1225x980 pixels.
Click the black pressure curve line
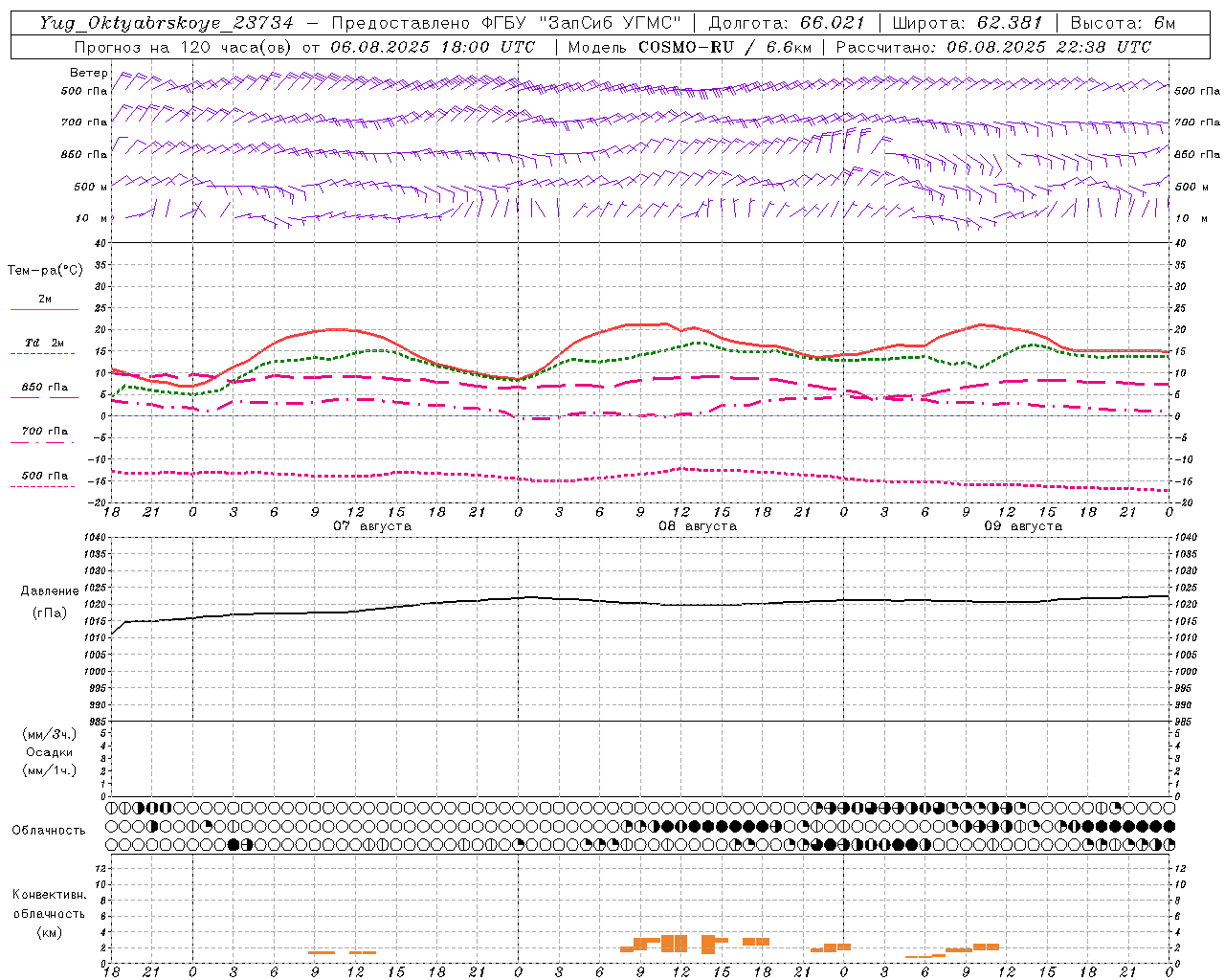pyautogui.click(x=640, y=602)
